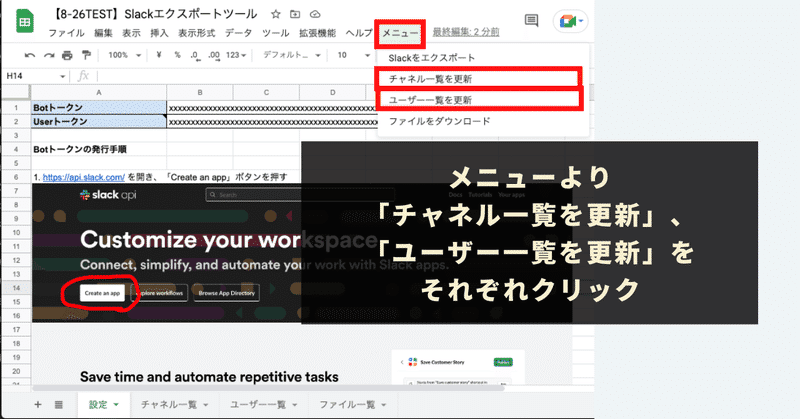Open the ファイル menu

click(x=66, y=33)
